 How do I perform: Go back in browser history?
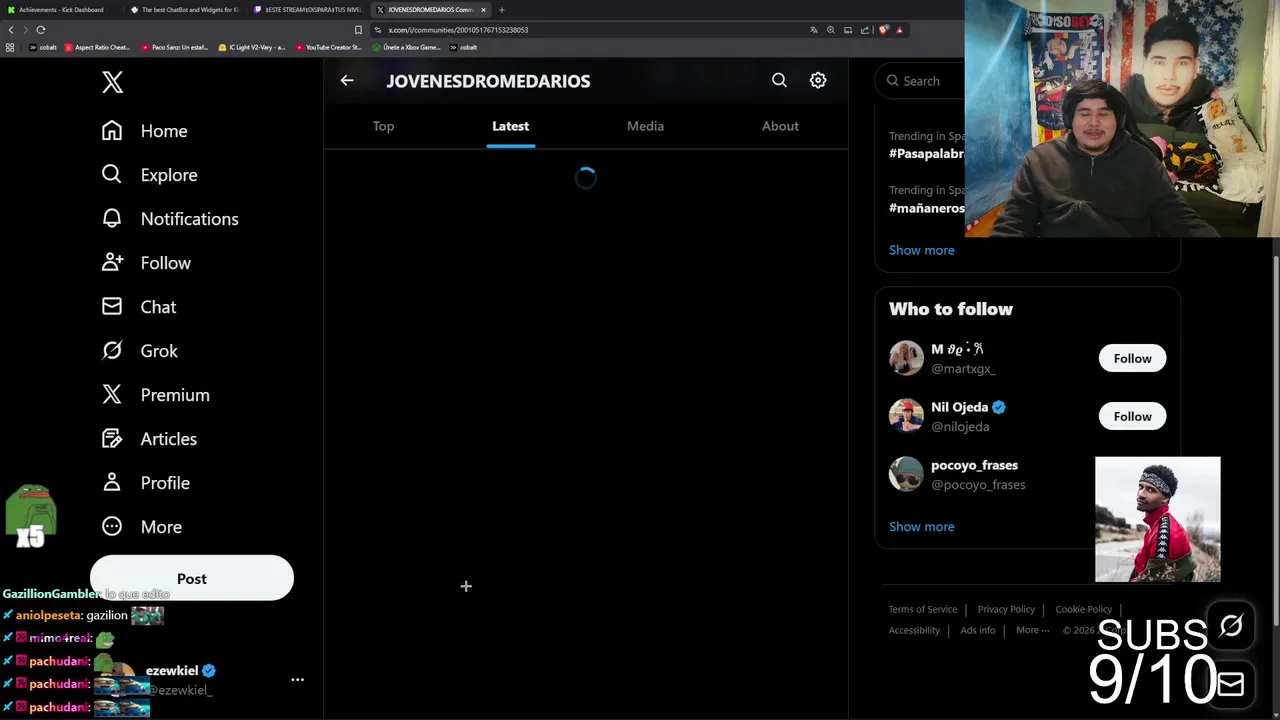(x=11, y=30)
